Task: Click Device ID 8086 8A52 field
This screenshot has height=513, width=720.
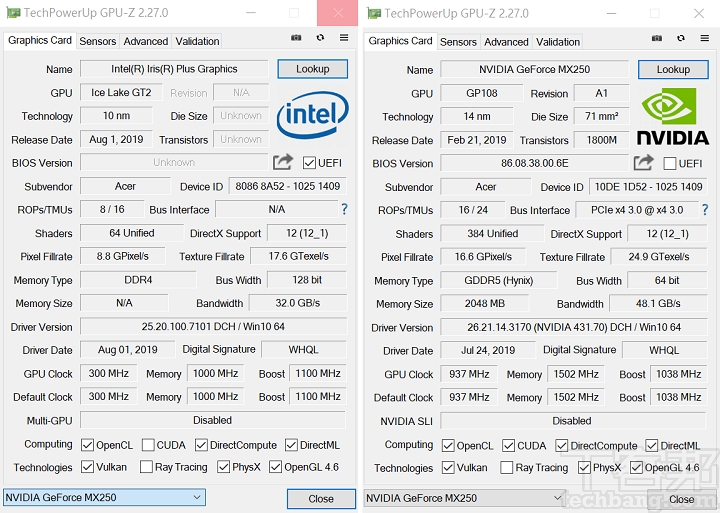Action: (x=287, y=186)
